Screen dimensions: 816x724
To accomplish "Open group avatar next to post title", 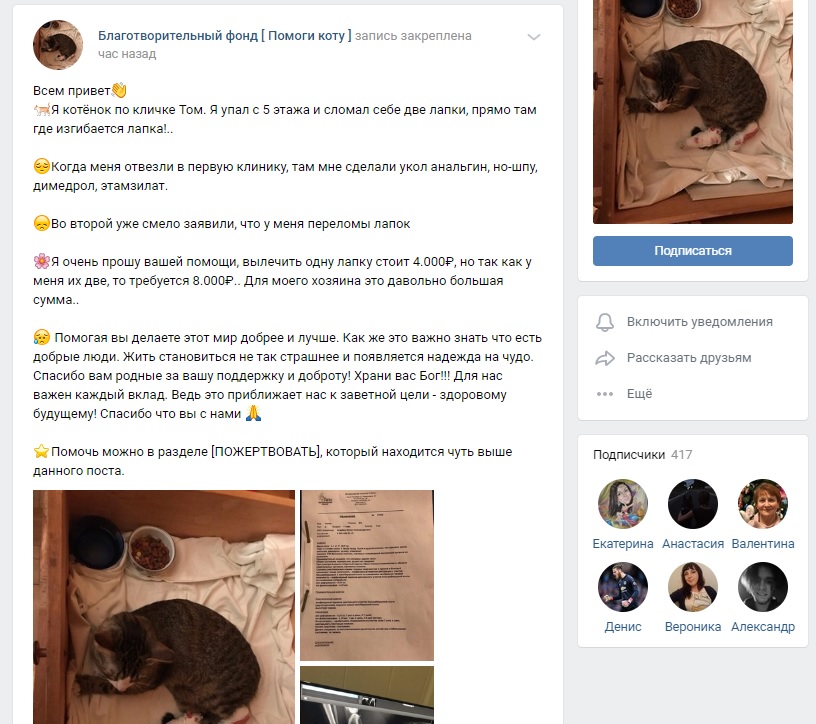I will tap(58, 45).
